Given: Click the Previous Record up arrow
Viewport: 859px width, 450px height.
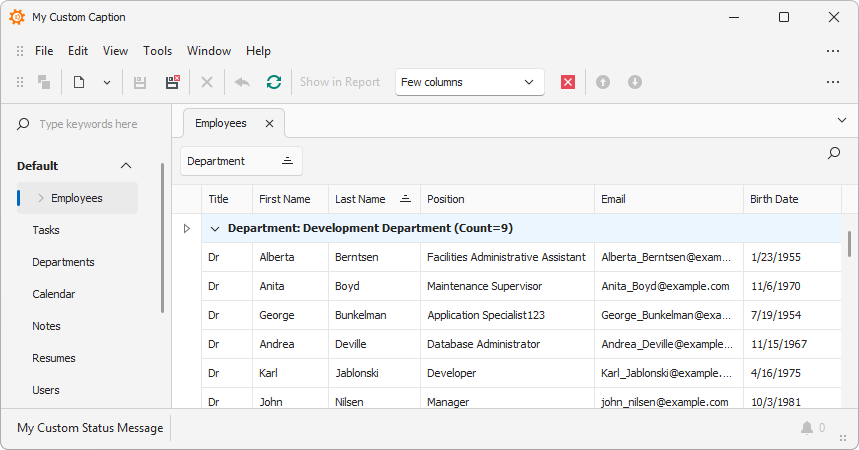Looking at the screenshot, I should click(x=603, y=82).
